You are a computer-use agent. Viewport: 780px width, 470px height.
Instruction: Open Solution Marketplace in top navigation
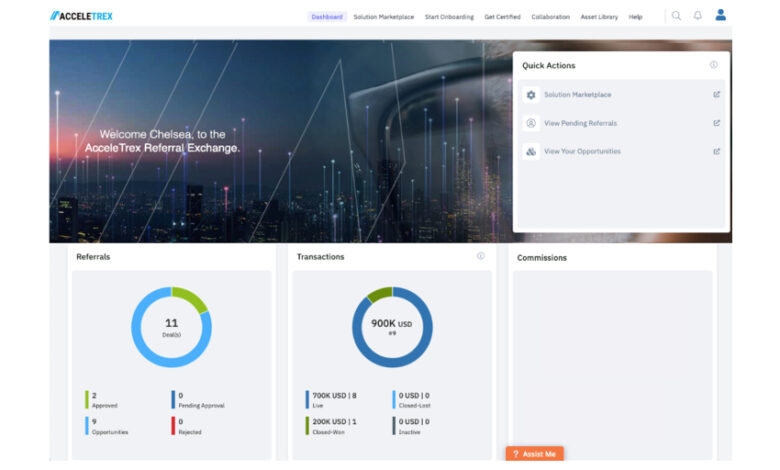coord(383,17)
